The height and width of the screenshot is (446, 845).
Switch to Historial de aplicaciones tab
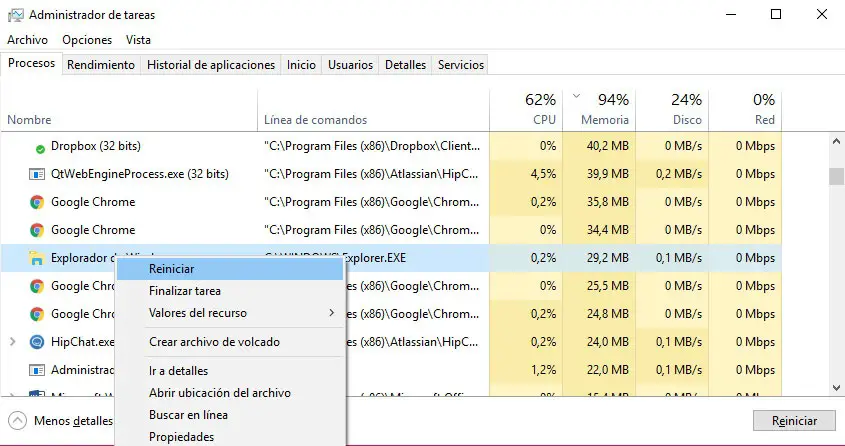coord(211,65)
